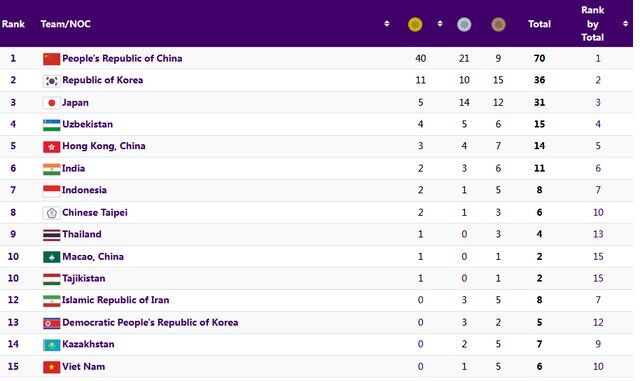The image size is (640, 381).
Task: Click the gold medal column icon
Action: tap(415, 24)
